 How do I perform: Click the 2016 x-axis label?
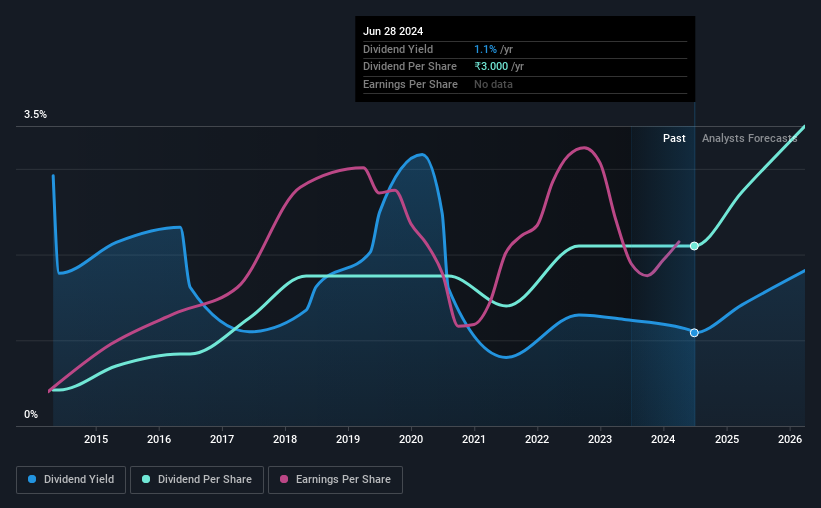pos(159,439)
